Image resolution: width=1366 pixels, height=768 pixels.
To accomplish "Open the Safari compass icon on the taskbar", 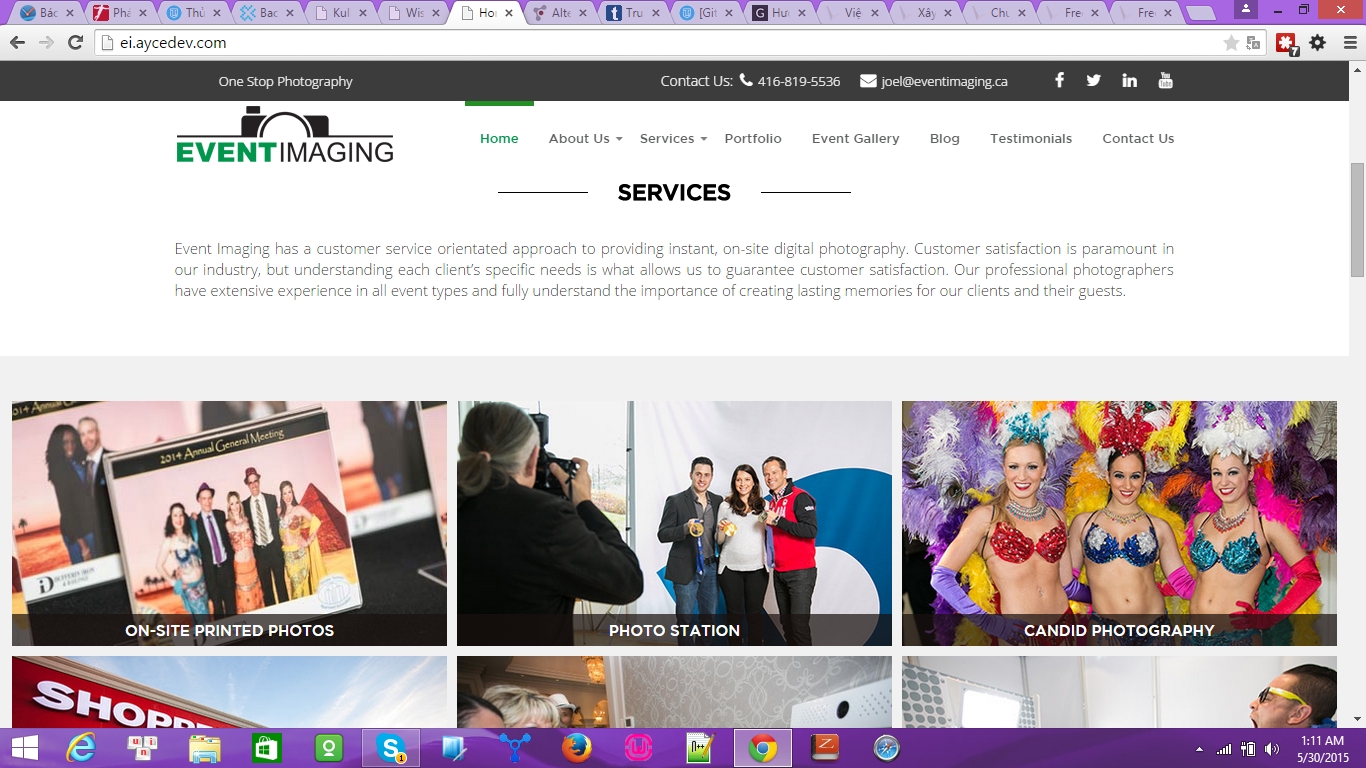I will [887, 748].
